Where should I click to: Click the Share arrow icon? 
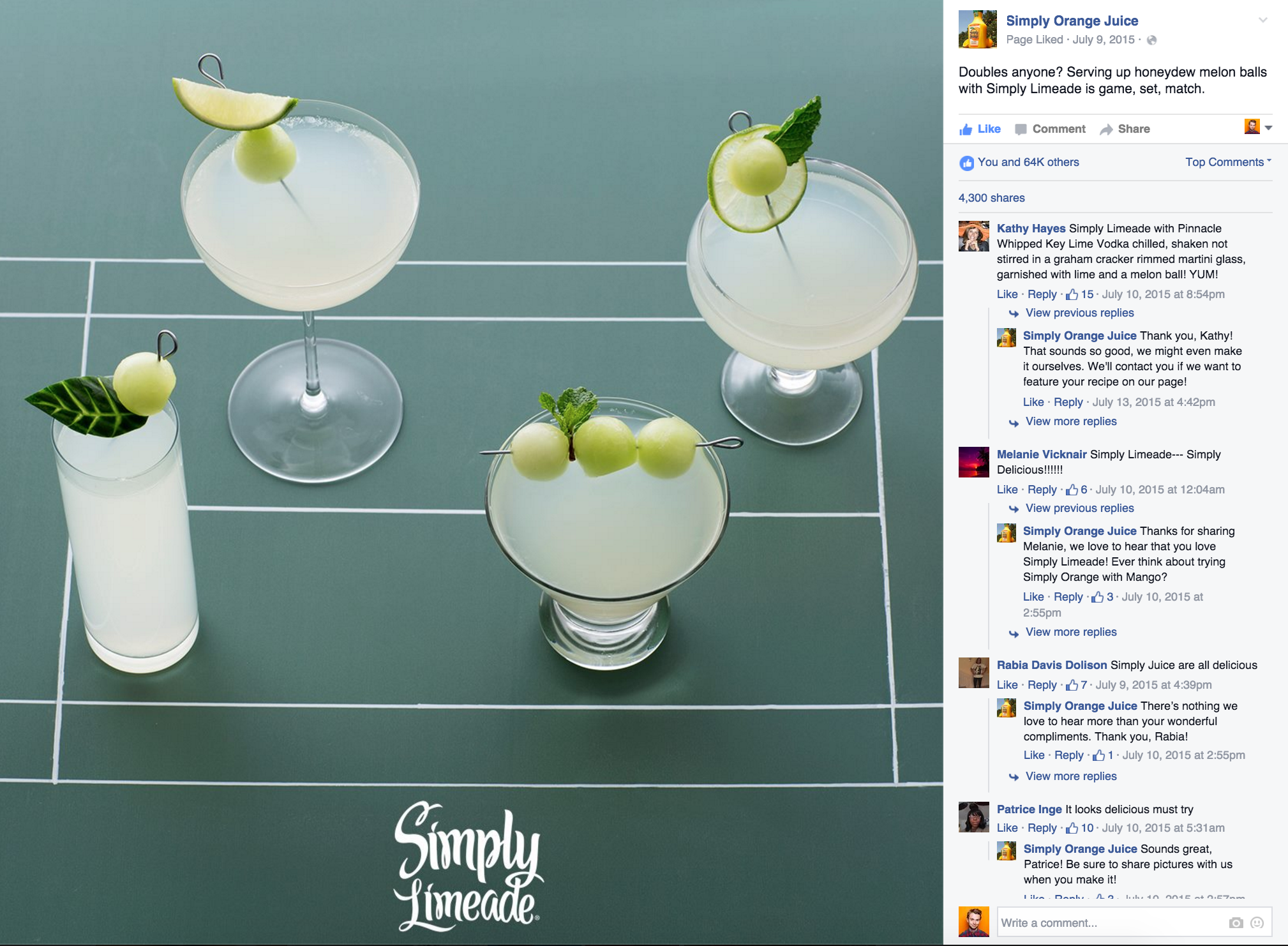tap(1106, 130)
